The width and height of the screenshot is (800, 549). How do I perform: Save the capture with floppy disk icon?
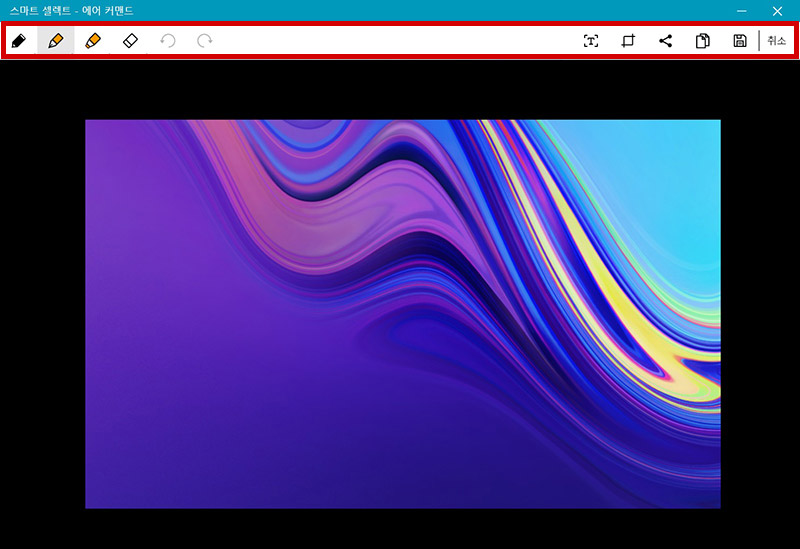click(739, 41)
